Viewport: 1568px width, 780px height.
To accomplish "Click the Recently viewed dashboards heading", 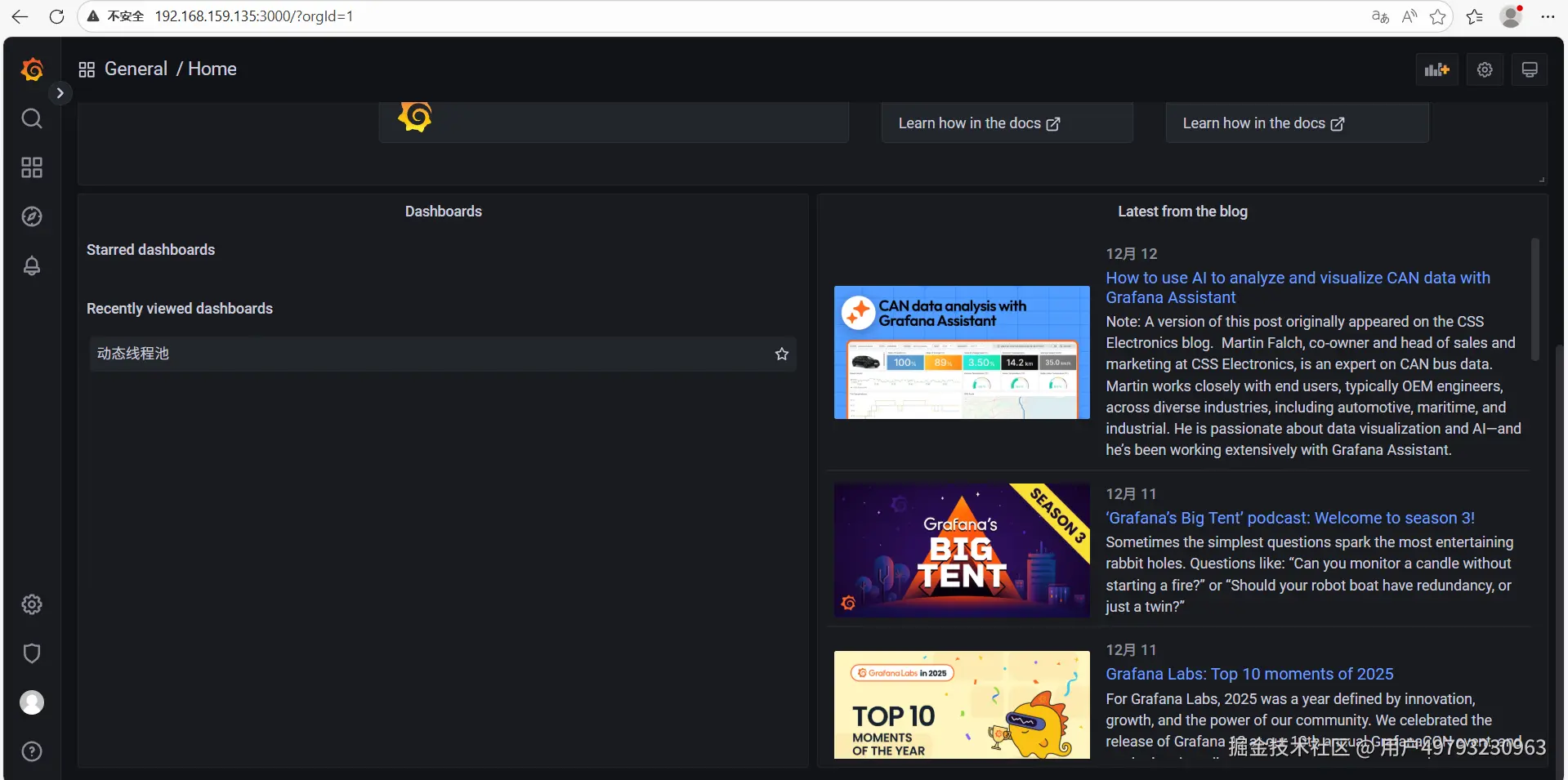I will point(180,309).
